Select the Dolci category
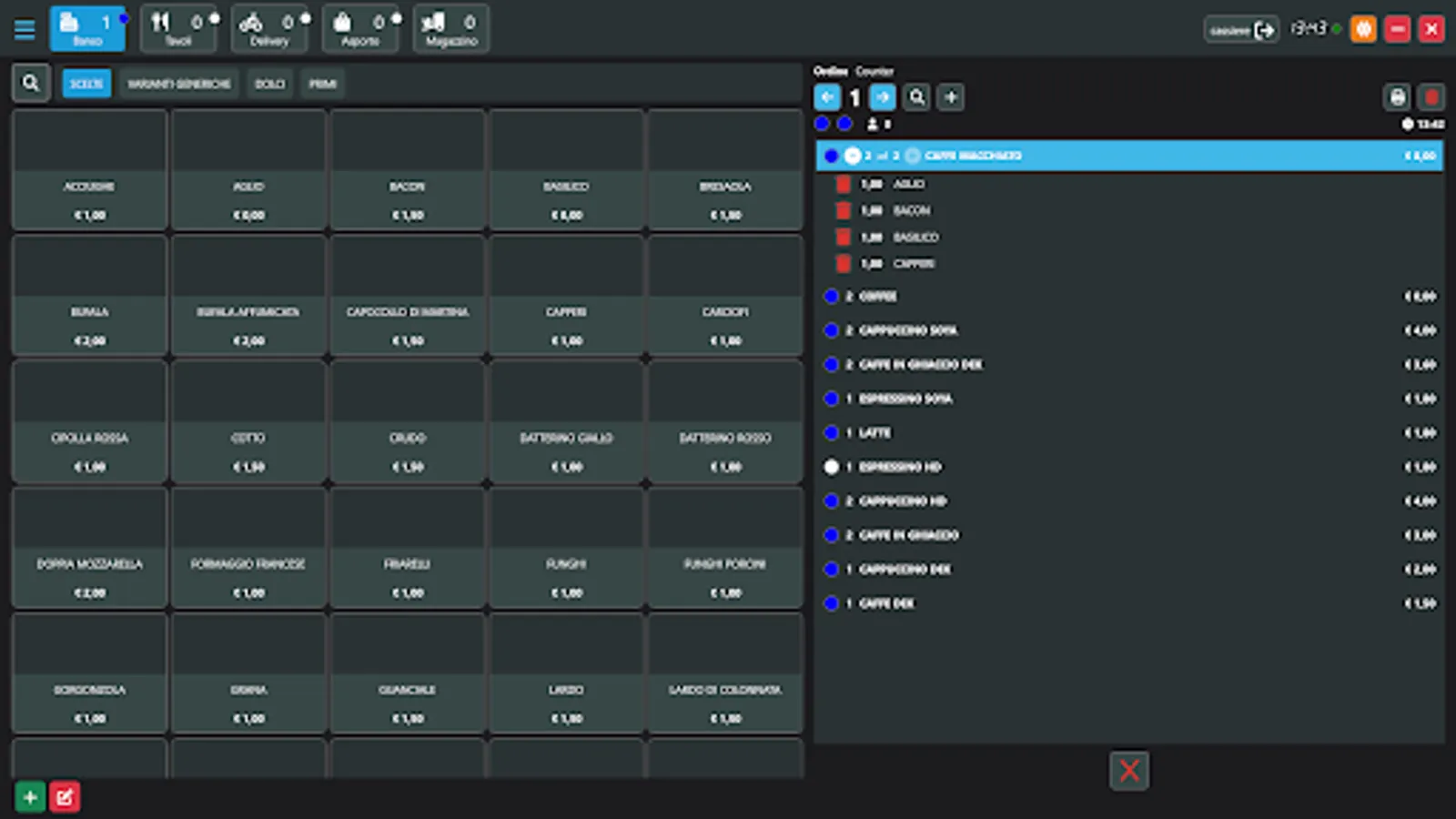This screenshot has height=819, width=1456. 269,84
